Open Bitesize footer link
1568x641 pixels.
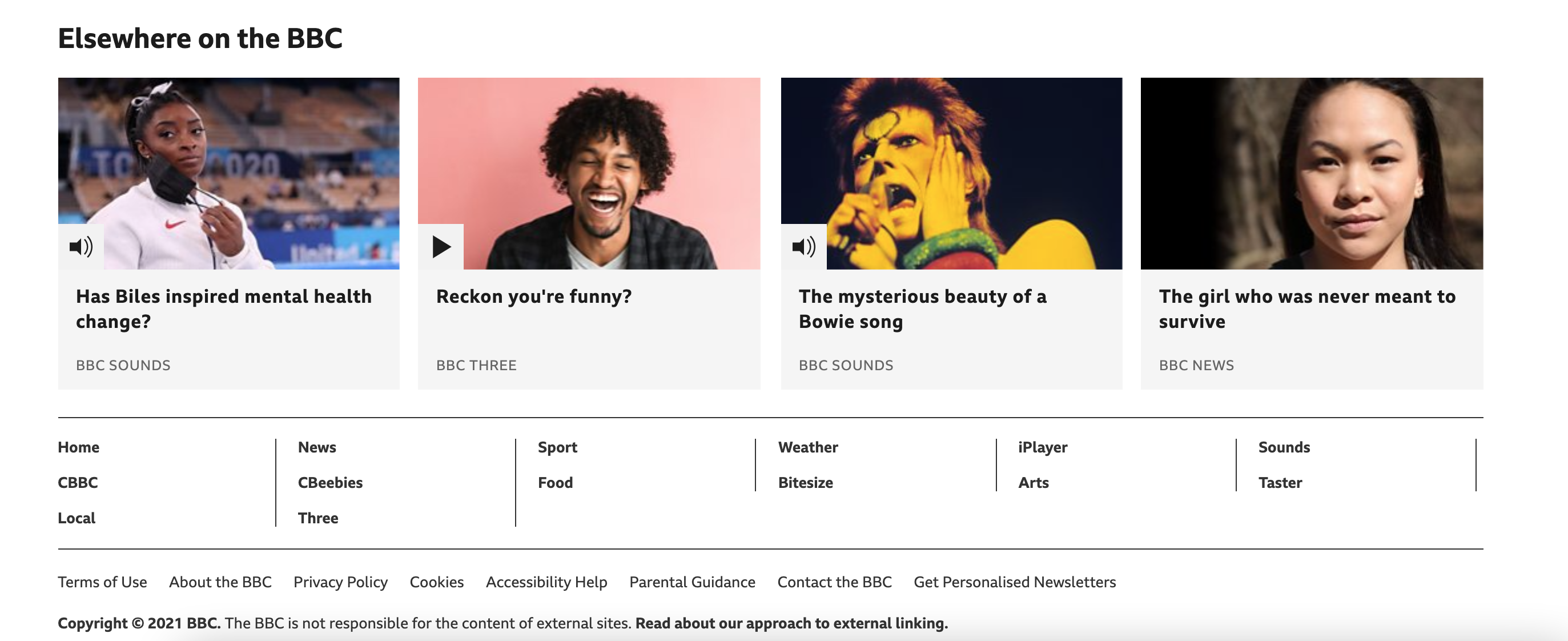pyautogui.click(x=805, y=483)
